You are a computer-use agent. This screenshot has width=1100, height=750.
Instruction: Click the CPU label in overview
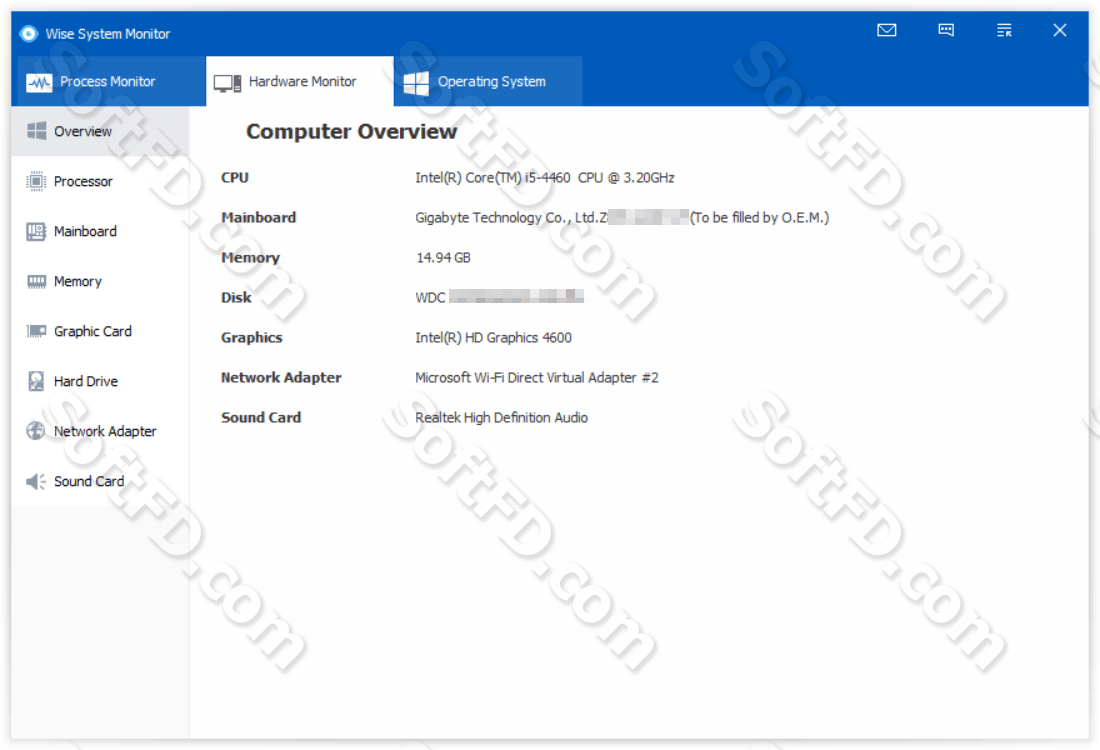tap(235, 178)
